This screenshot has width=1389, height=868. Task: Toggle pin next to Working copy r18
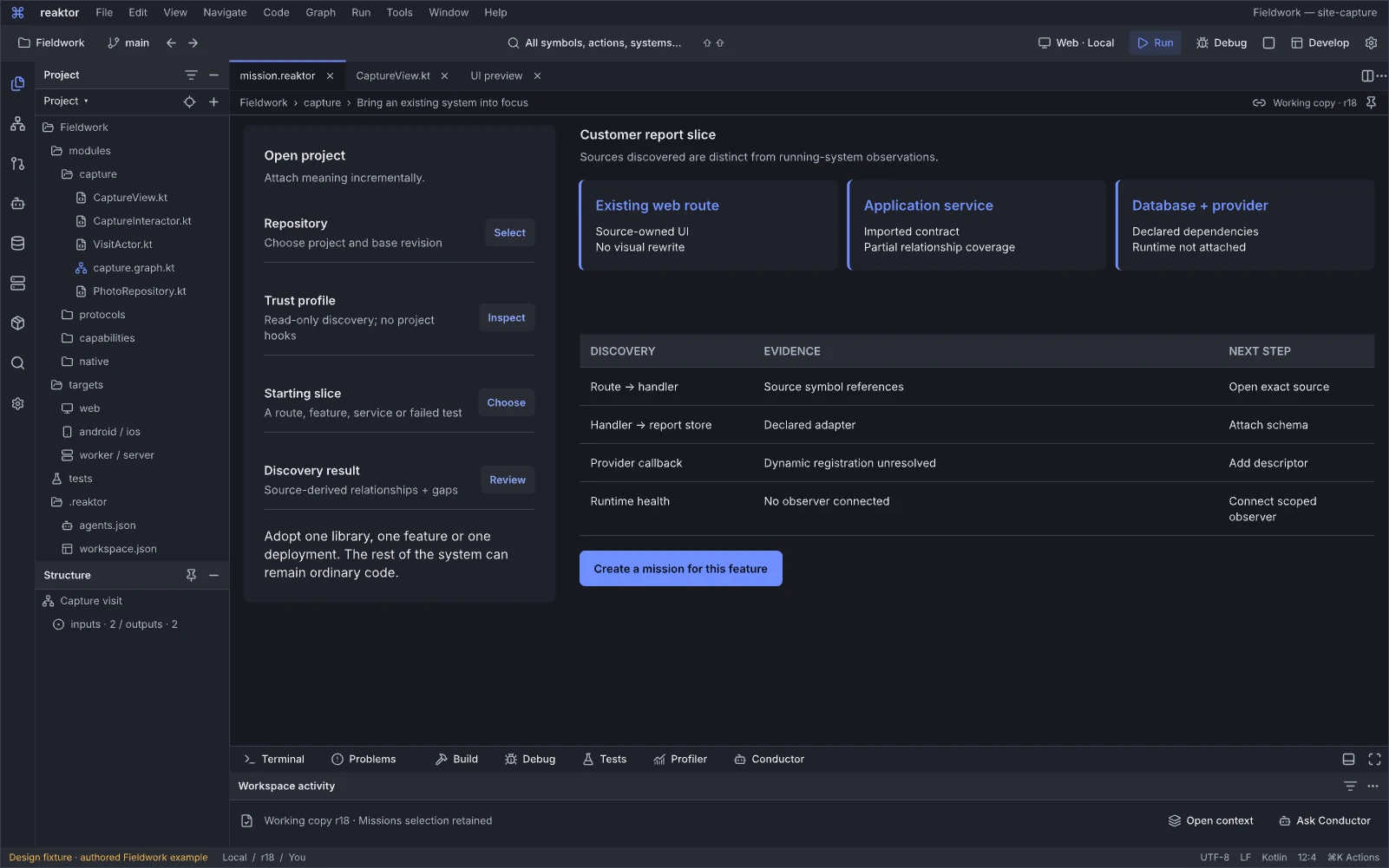pos(1371,102)
